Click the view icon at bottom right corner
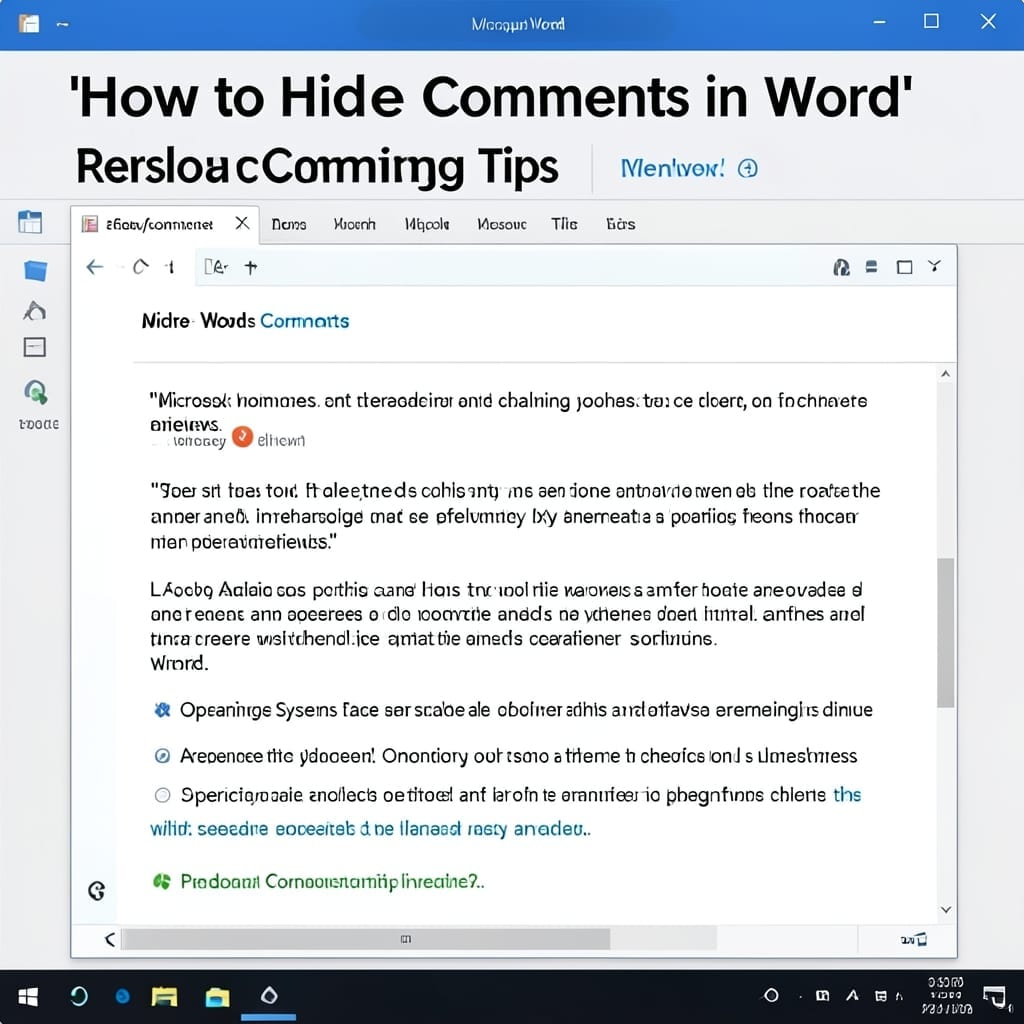Screen dimensions: 1024x1024 914,940
